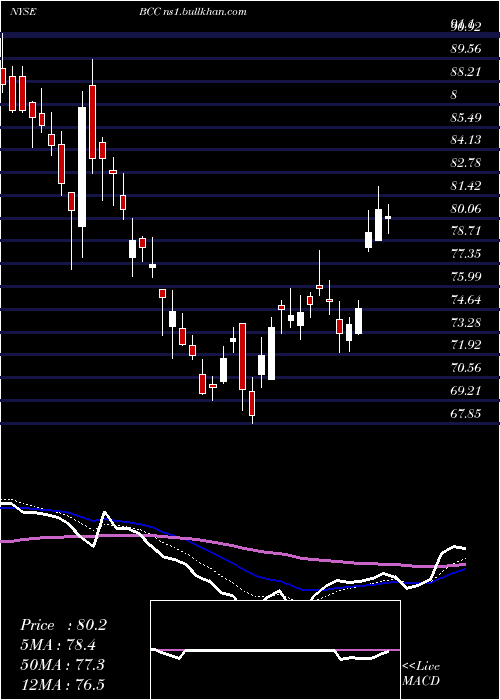This screenshot has height=700, width=500.
Task: Click the BCC ns1.bullkhan.com title
Action: pos(192,12)
